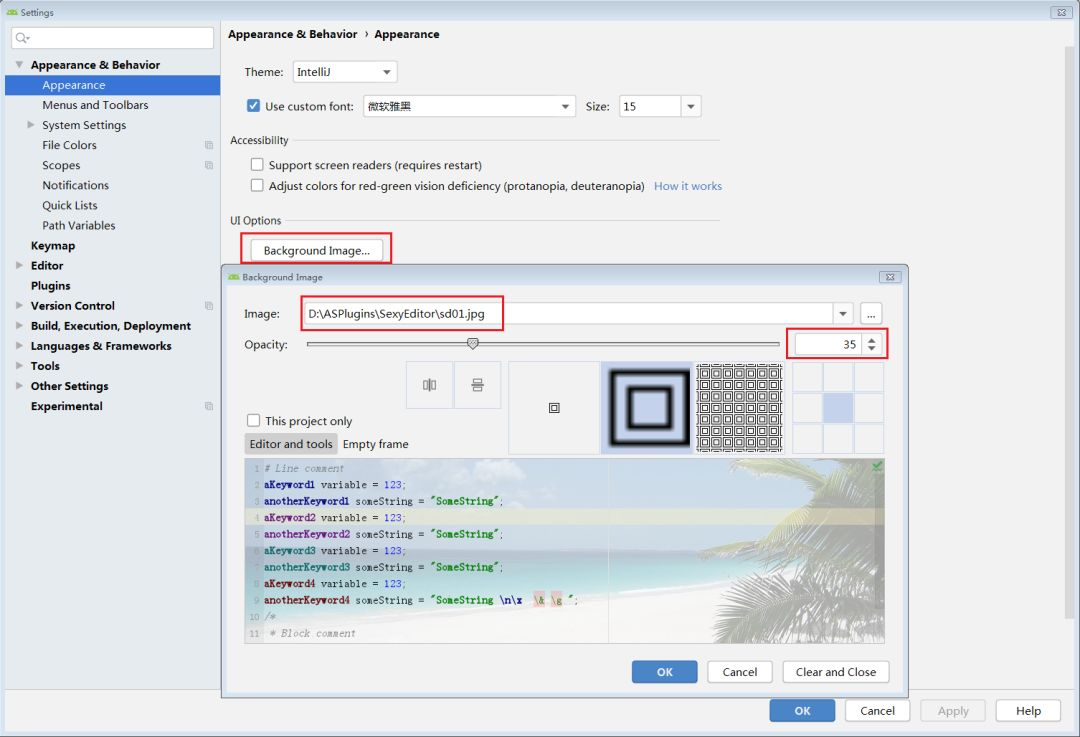1080x737 pixels.
Task: Click the Clear and Close button
Action: click(836, 672)
